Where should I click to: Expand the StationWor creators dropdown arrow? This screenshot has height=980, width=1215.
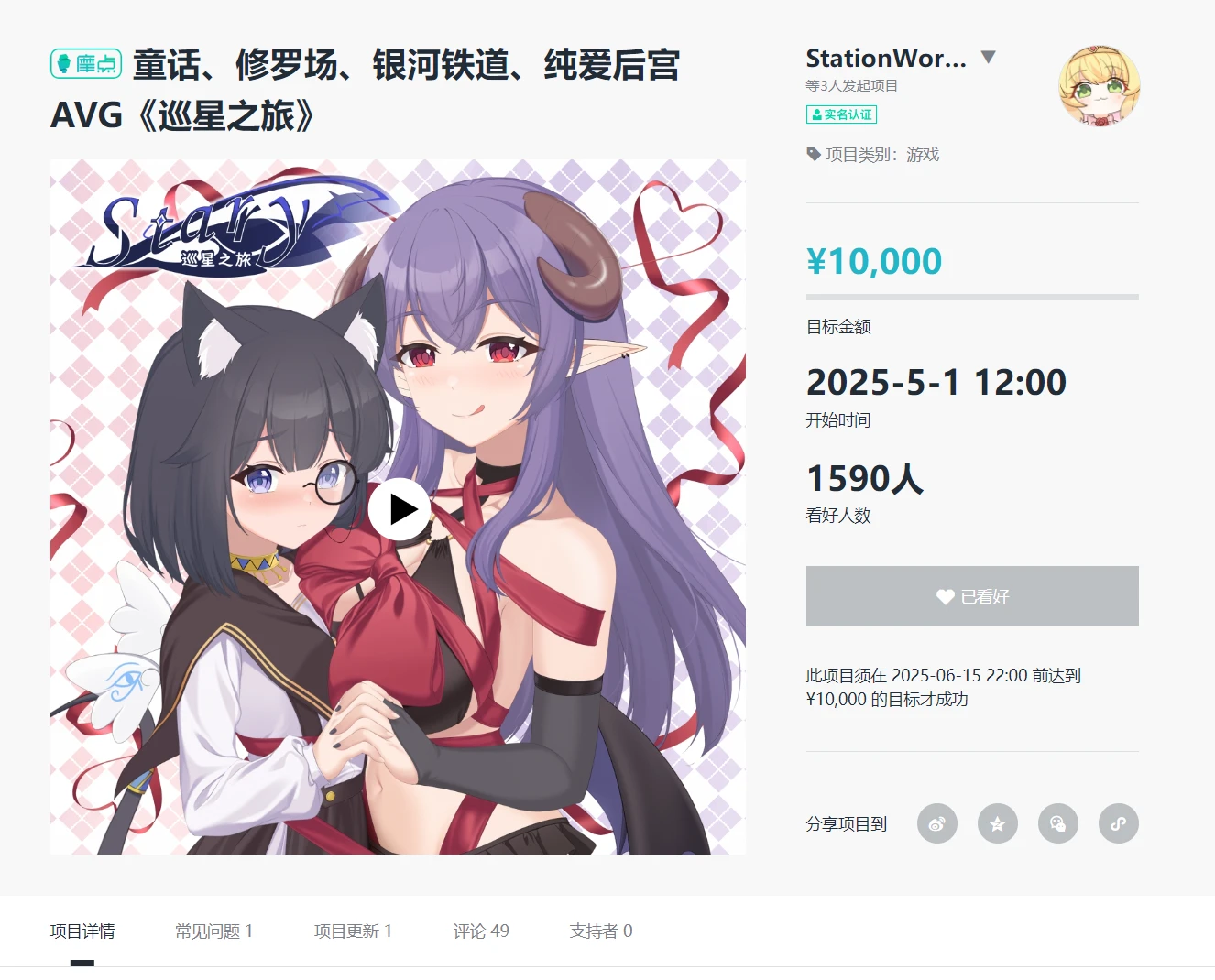(x=988, y=57)
